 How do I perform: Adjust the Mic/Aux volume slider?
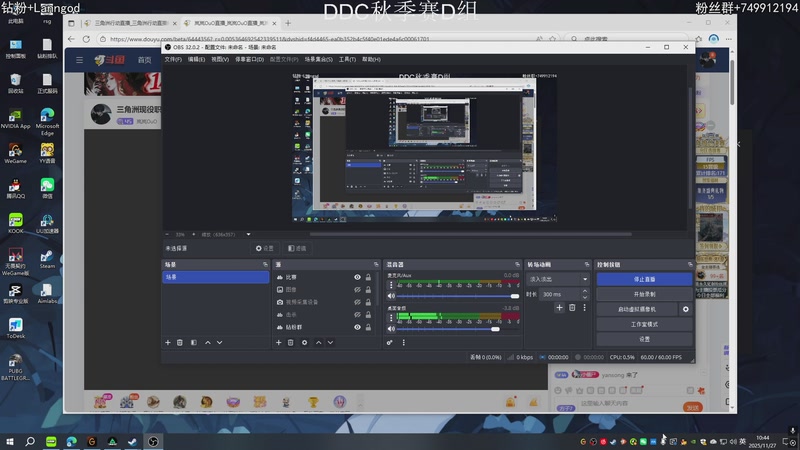[x=458, y=296]
